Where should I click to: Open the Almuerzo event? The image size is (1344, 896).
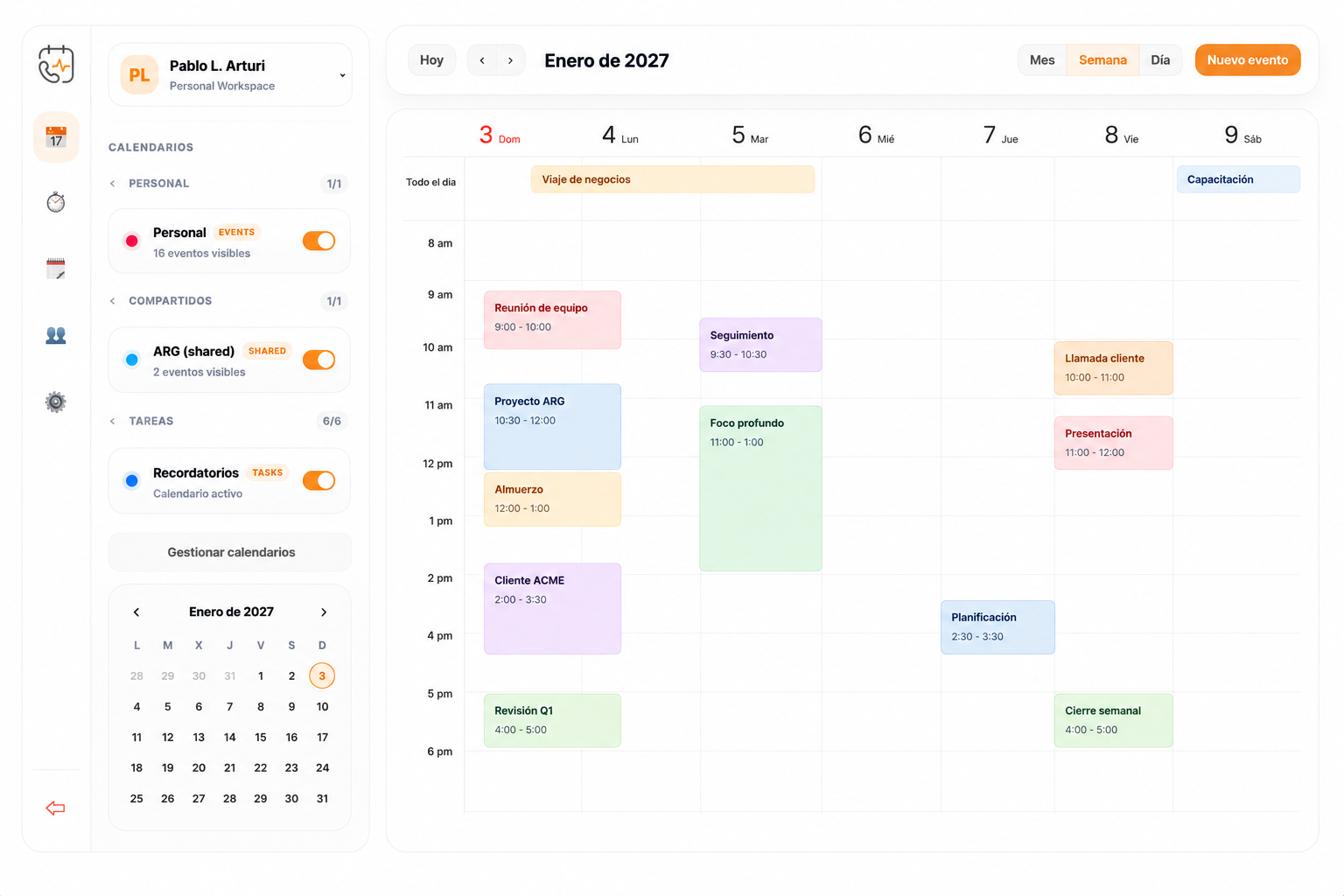(x=552, y=500)
